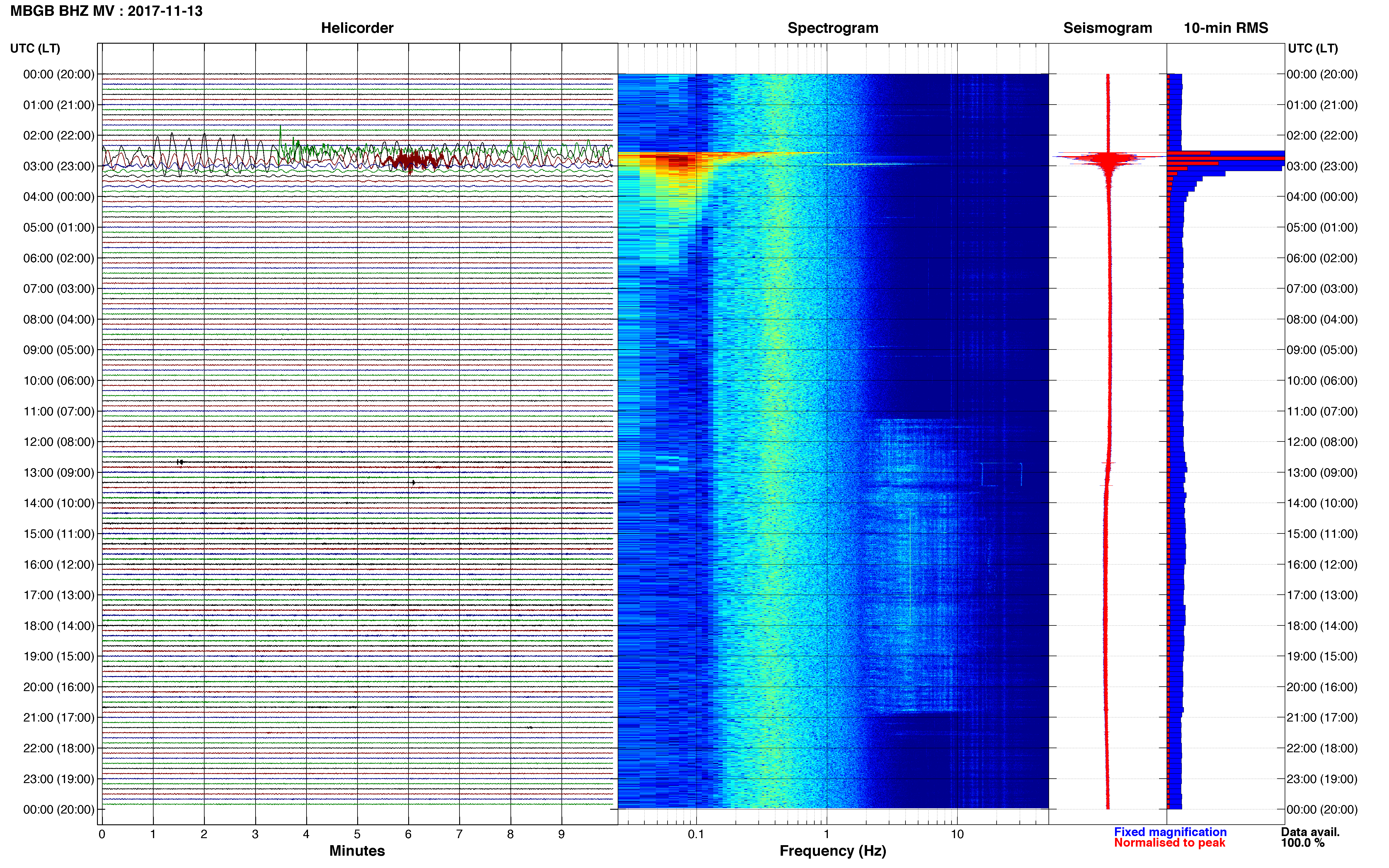Select the 10-min RMS panel heading

[x=1226, y=28]
